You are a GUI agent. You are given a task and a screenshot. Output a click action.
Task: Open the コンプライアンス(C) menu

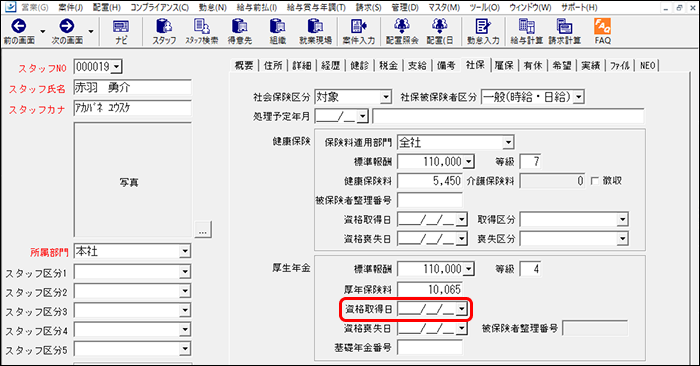pos(159,8)
